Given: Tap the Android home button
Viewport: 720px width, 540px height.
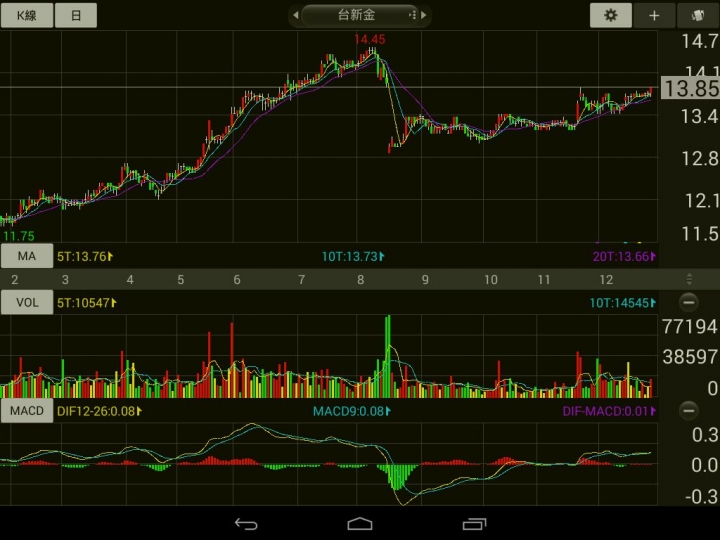Looking at the screenshot, I should point(360,523).
